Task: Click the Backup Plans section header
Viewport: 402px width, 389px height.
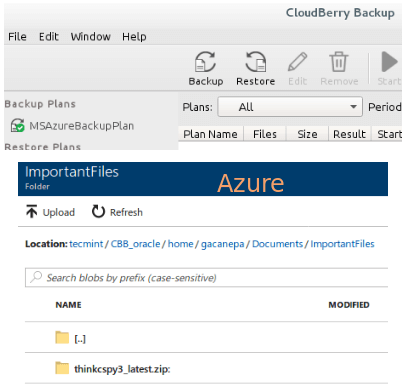Action: (x=40, y=104)
